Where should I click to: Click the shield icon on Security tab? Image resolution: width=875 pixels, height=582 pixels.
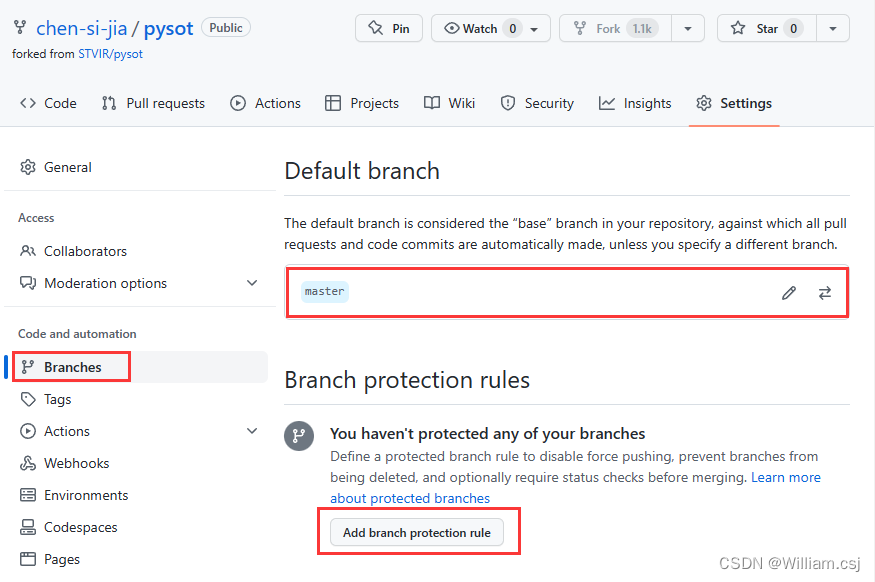click(x=508, y=103)
